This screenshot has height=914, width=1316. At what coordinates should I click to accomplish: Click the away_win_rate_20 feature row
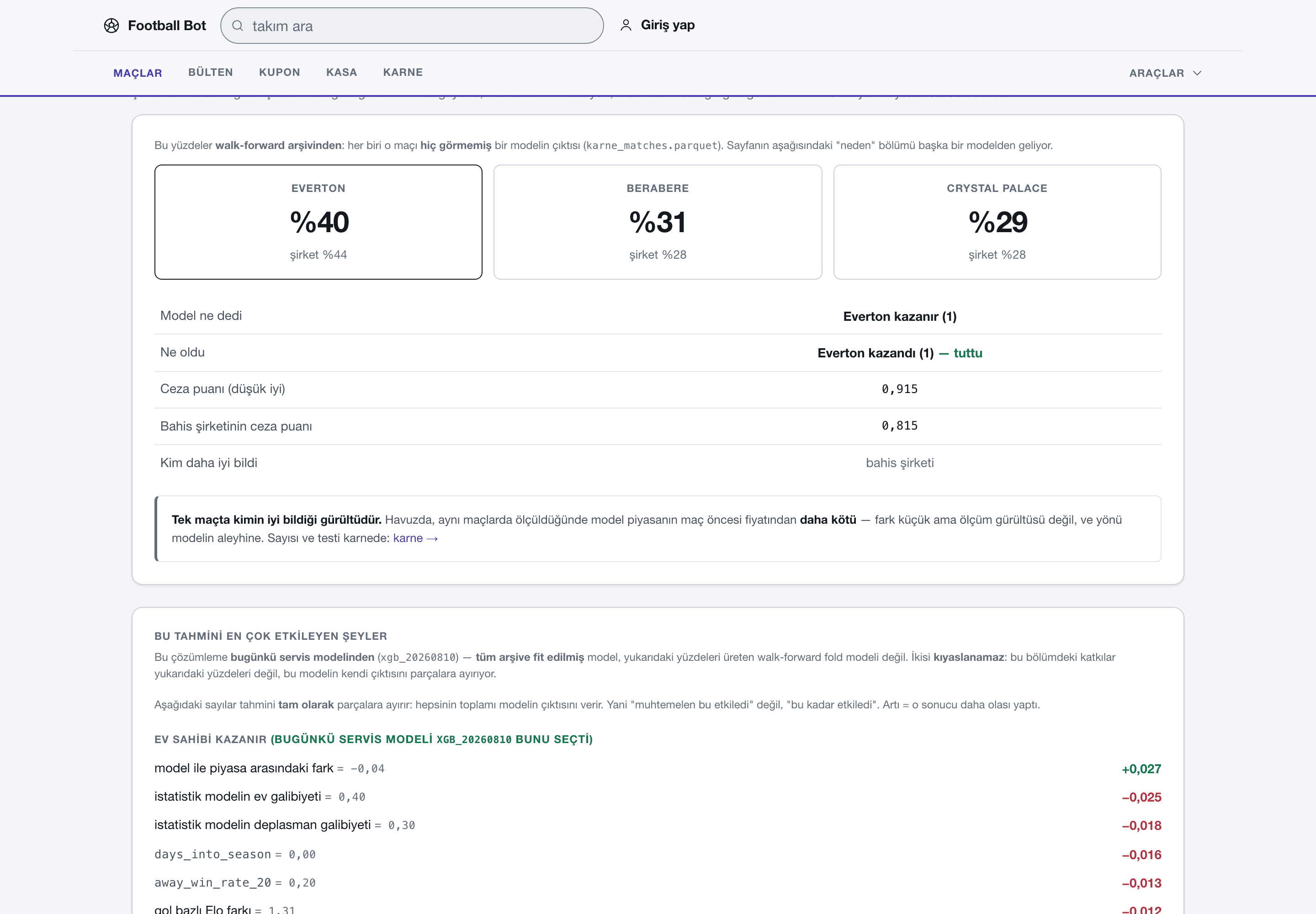pos(658,883)
